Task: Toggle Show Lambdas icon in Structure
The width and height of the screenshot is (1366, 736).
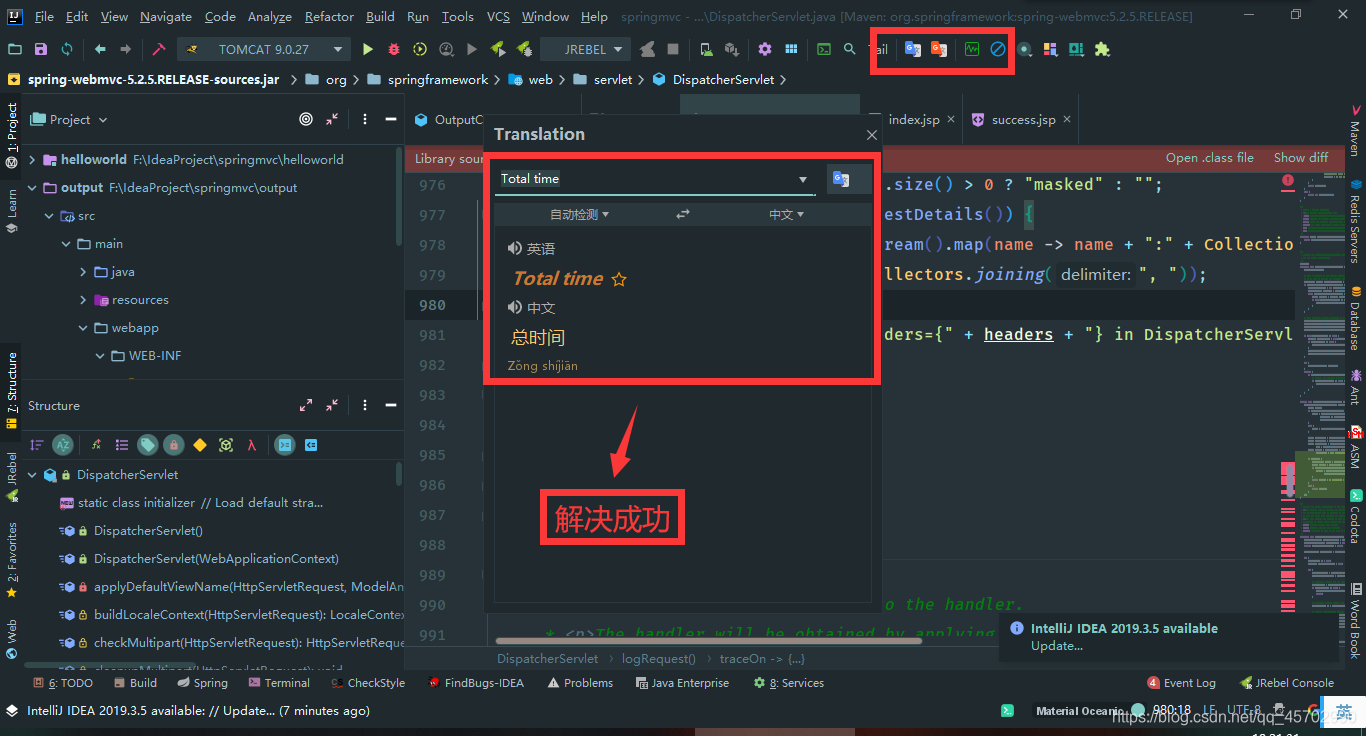Action: coord(252,445)
